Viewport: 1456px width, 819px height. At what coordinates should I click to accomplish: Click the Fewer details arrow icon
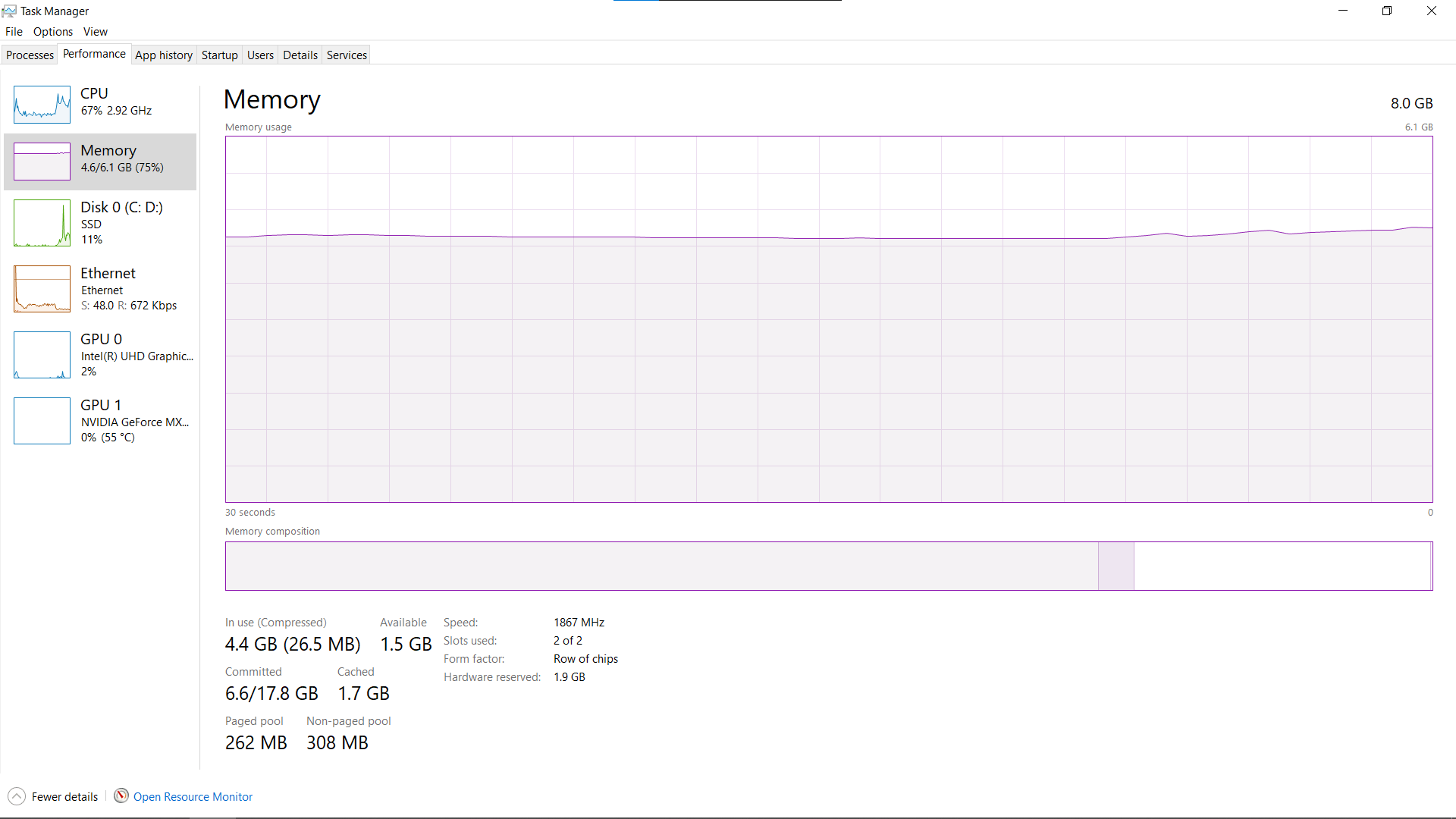click(x=17, y=796)
